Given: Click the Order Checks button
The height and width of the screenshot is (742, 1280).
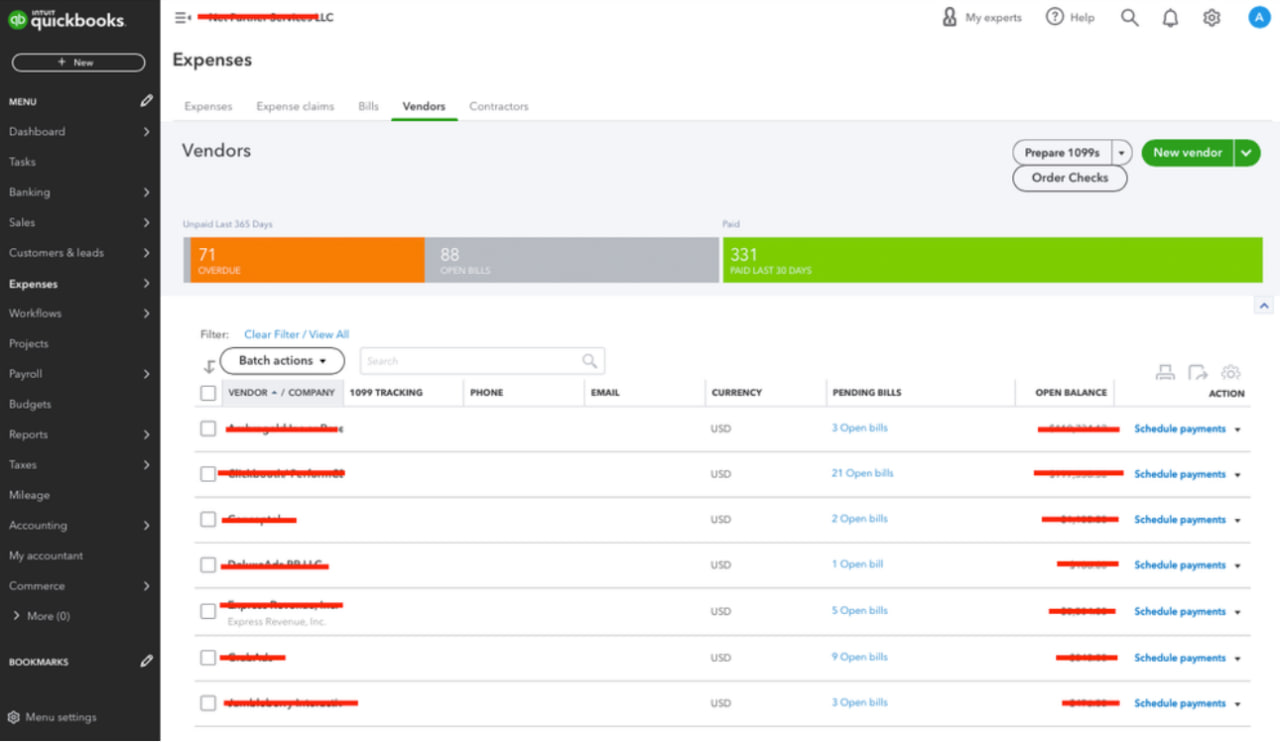Looking at the screenshot, I should tap(1070, 178).
